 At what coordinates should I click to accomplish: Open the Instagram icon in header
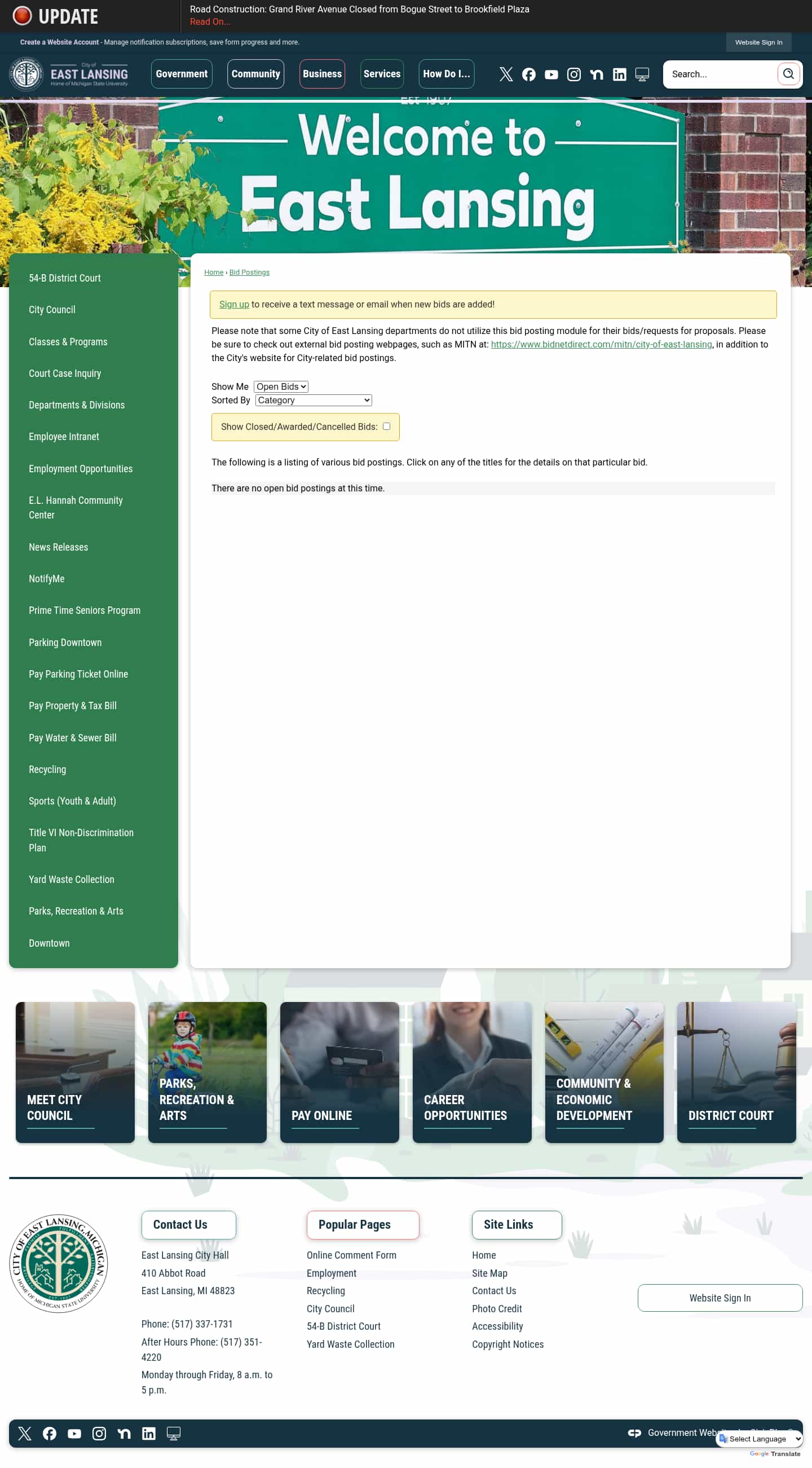coord(574,74)
